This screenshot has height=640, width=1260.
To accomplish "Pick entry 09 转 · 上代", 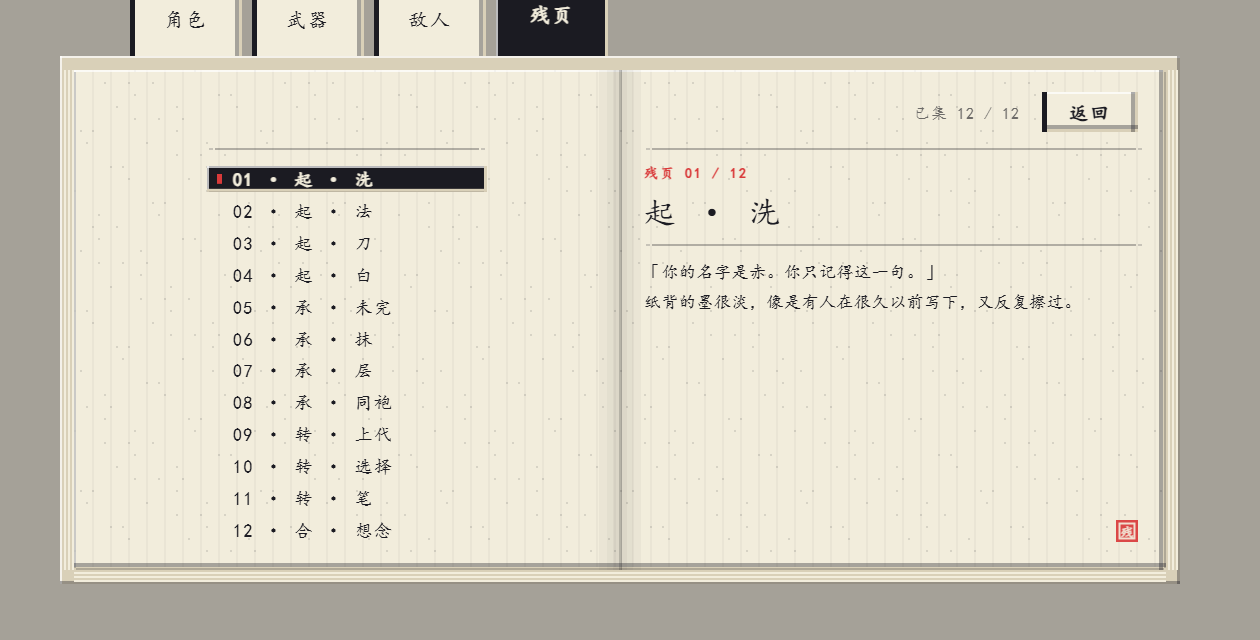I will (x=346, y=434).
